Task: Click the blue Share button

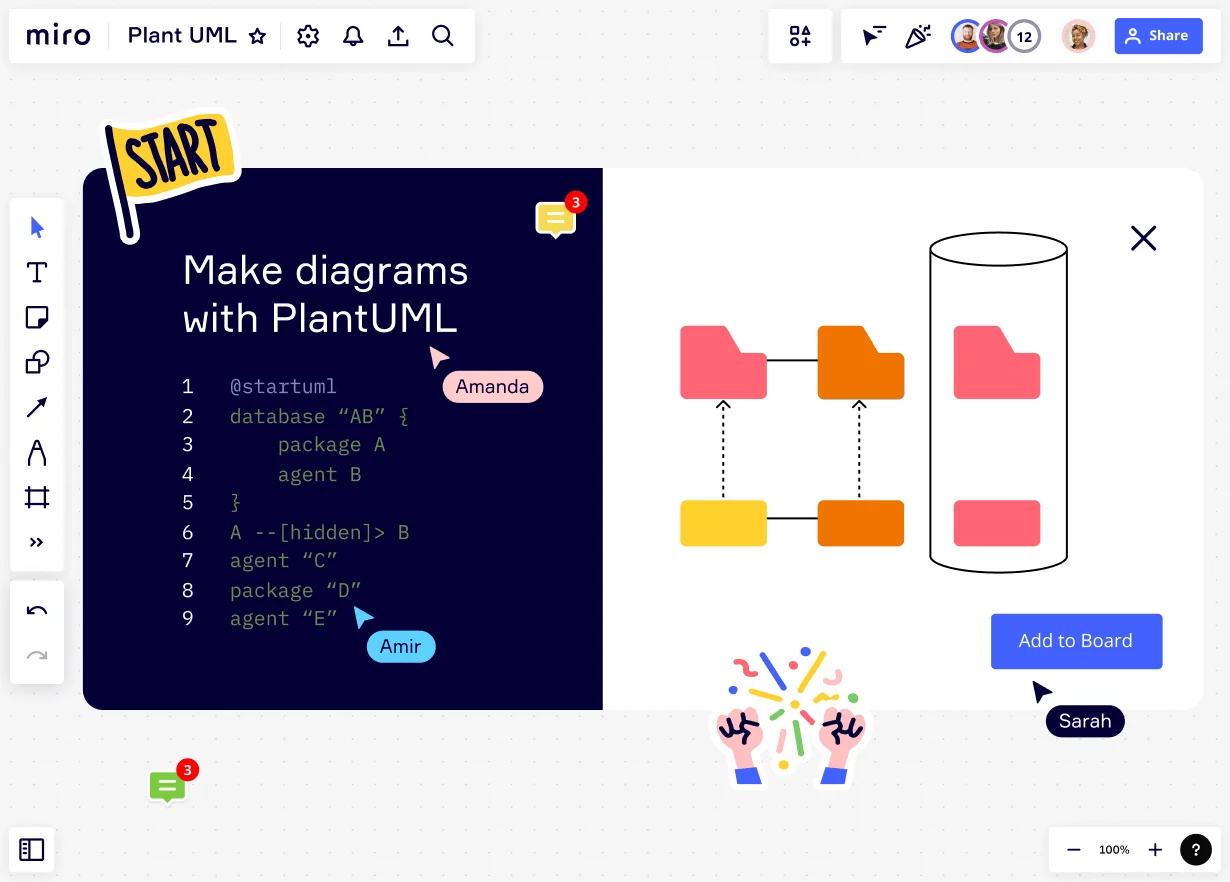Action: [x=1158, y=35]
